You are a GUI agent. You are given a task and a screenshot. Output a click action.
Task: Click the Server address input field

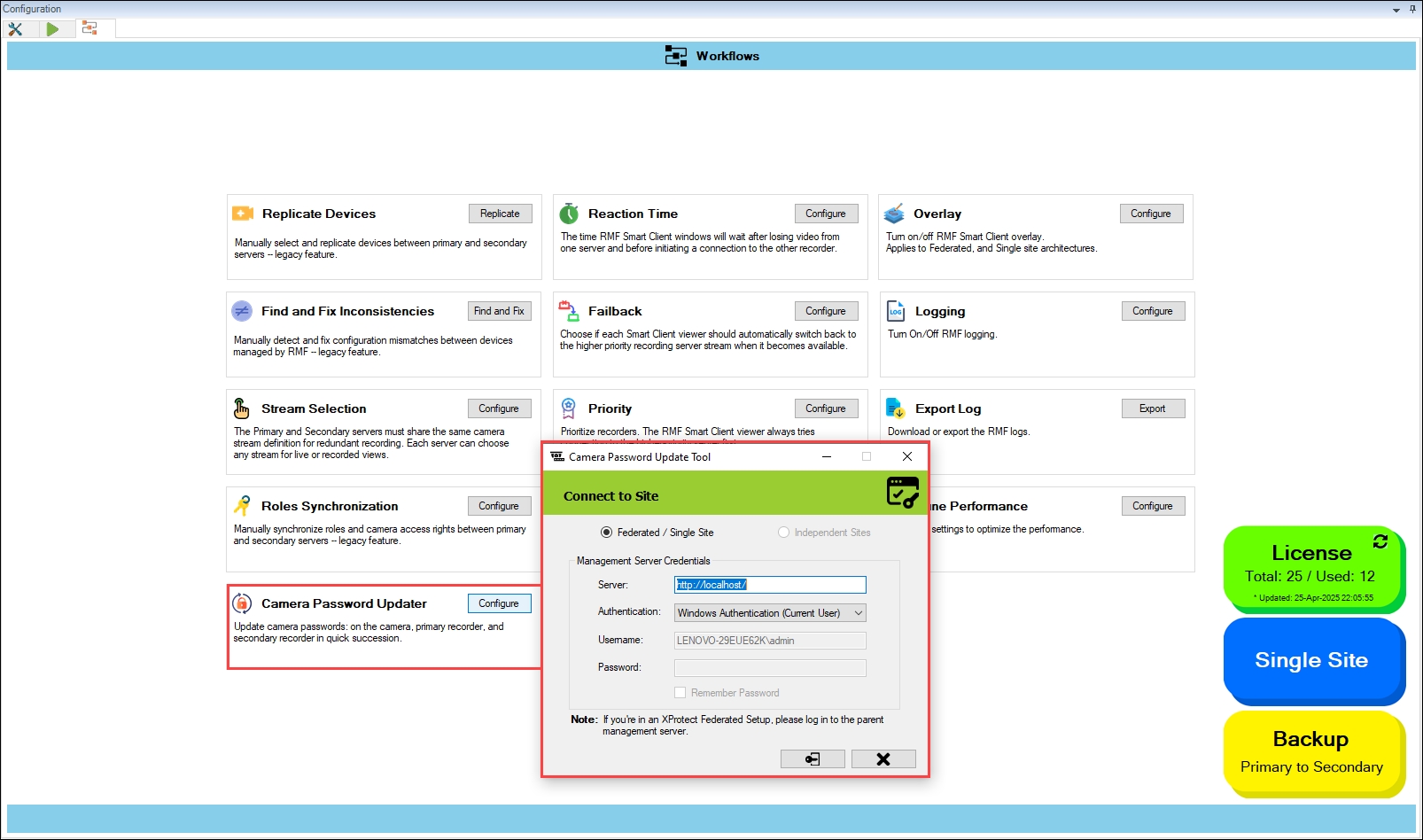coord(769,585)
